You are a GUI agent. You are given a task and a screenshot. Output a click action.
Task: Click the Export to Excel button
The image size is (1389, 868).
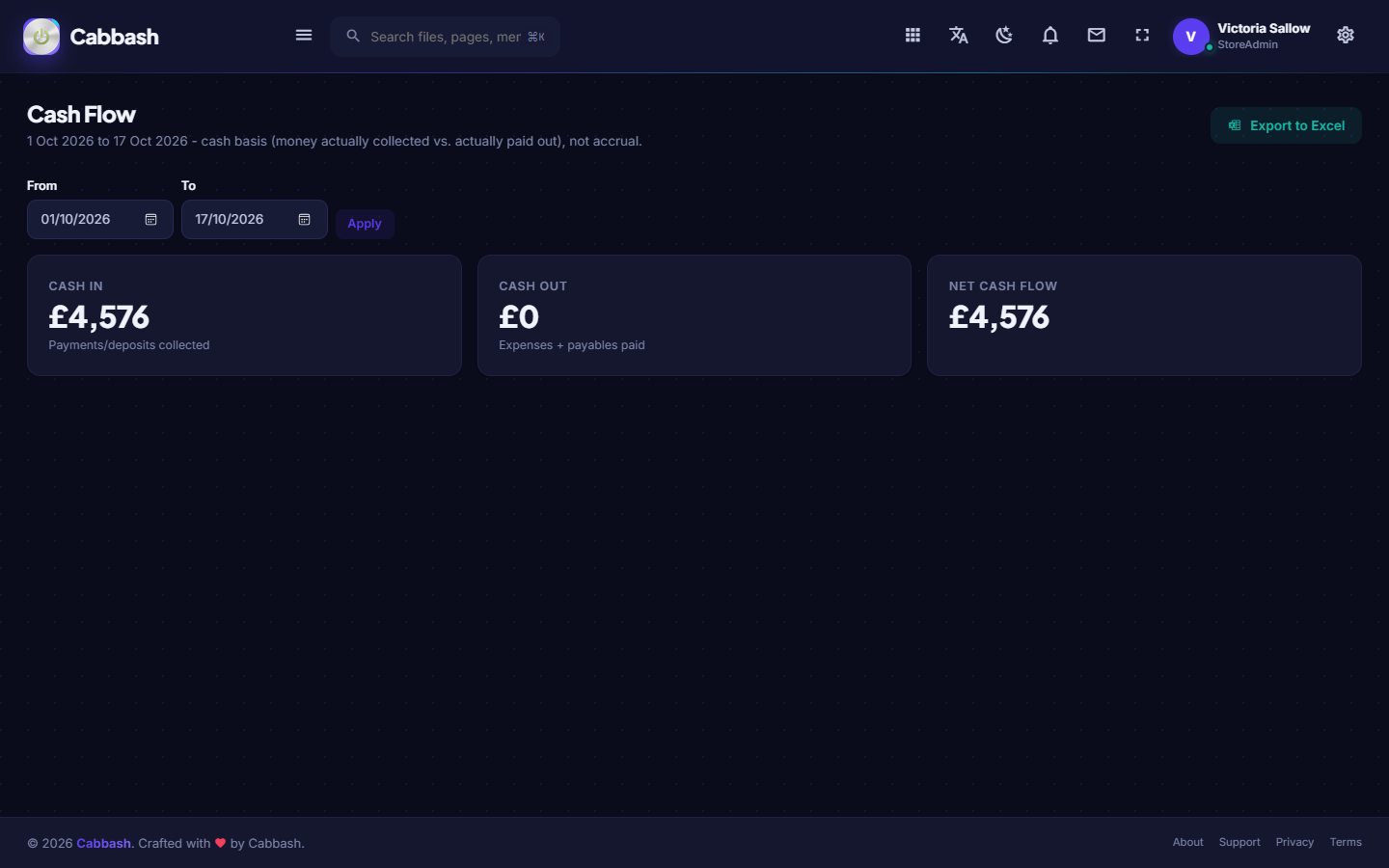[x=1286, y=125]
